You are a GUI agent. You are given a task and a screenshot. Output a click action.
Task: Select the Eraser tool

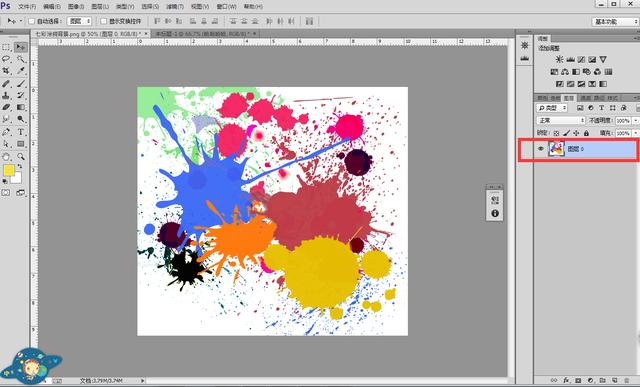tap(6, 107)
